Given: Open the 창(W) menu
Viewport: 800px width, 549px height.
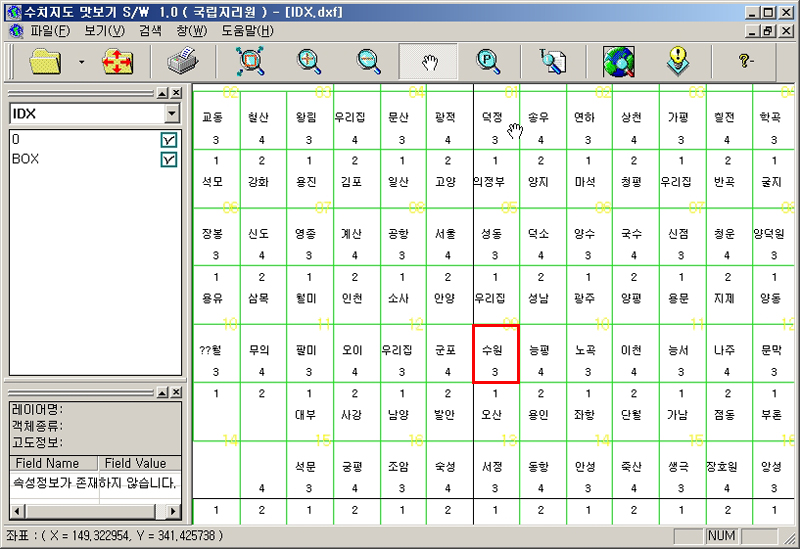Looking at the screenshot, I should [x=192, y=31].
